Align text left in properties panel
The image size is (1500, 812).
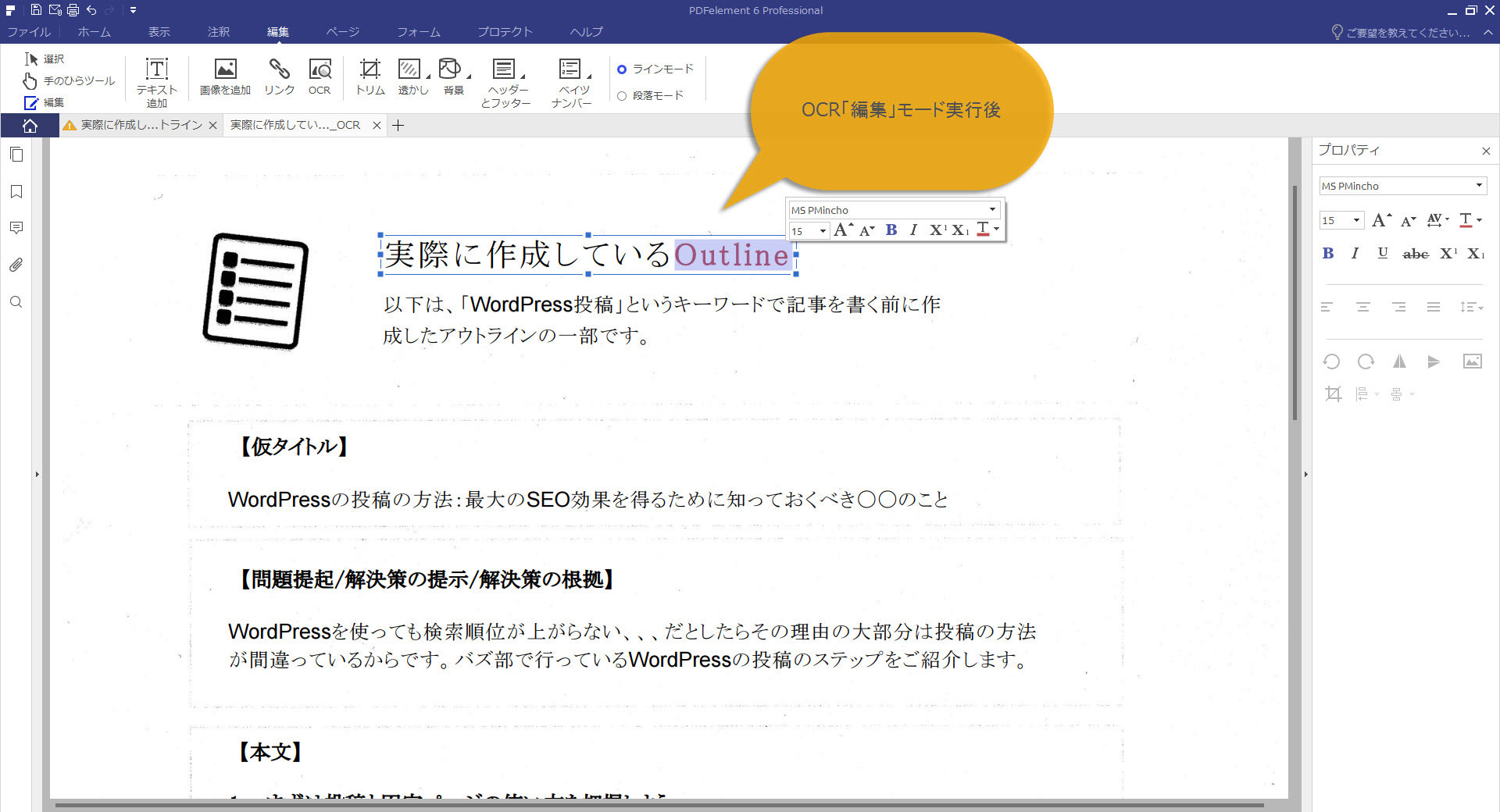(x=1327, y=307)
